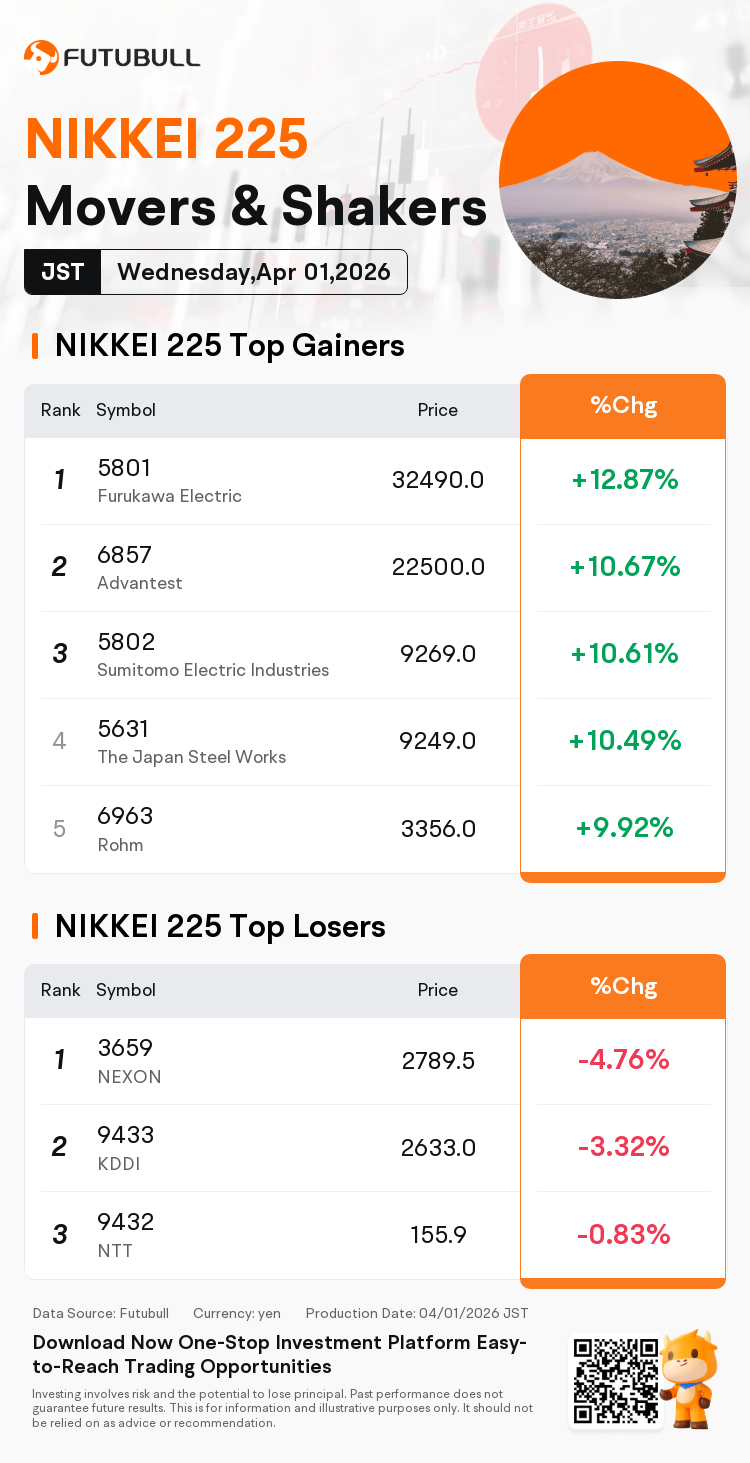Select the JST timezone badge

(x=62, y=272)
